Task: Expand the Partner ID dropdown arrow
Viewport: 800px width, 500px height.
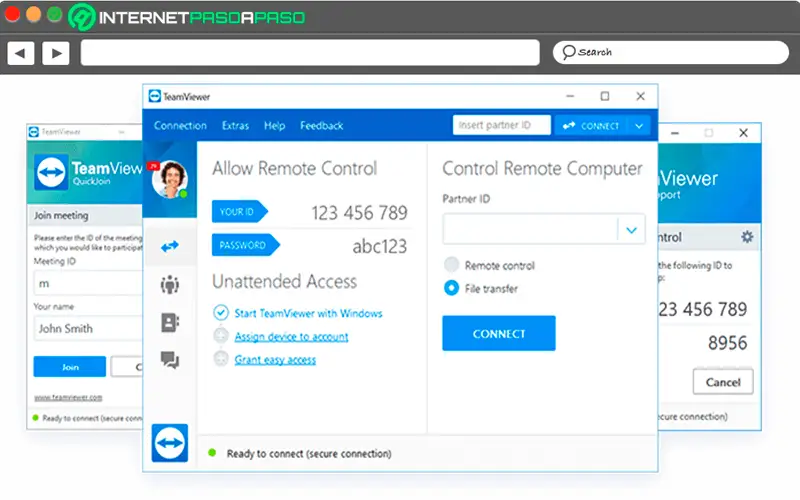Action: [x=630, y=230]
